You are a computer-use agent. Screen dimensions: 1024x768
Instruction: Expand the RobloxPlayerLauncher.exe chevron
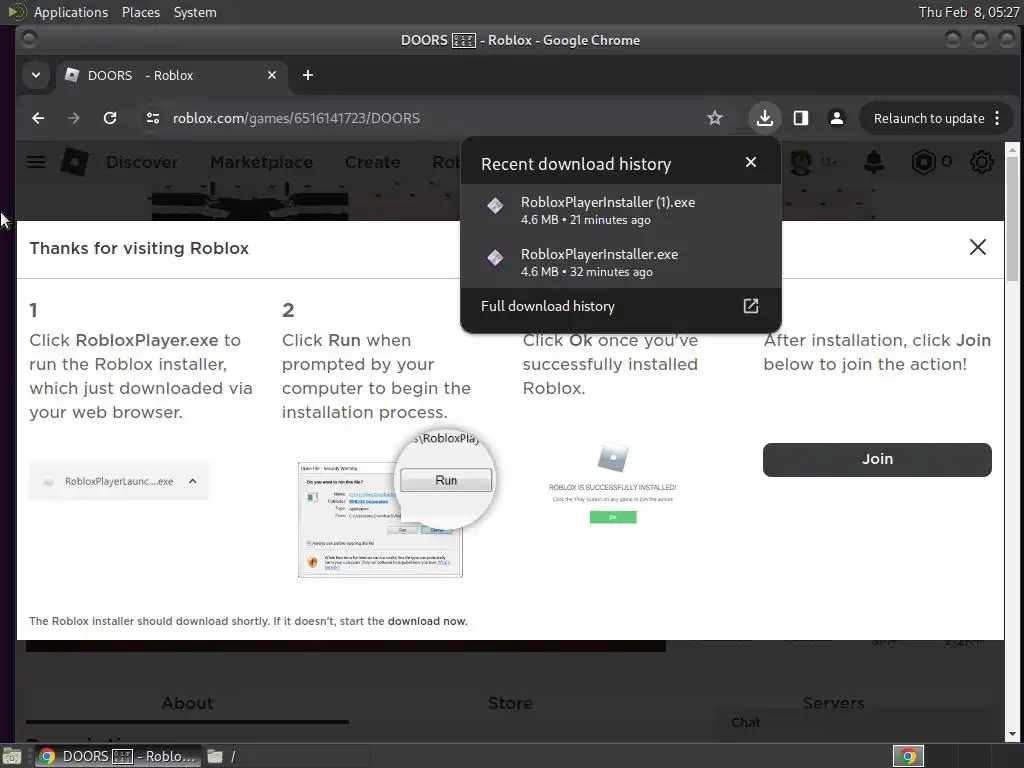coord(193,481)
